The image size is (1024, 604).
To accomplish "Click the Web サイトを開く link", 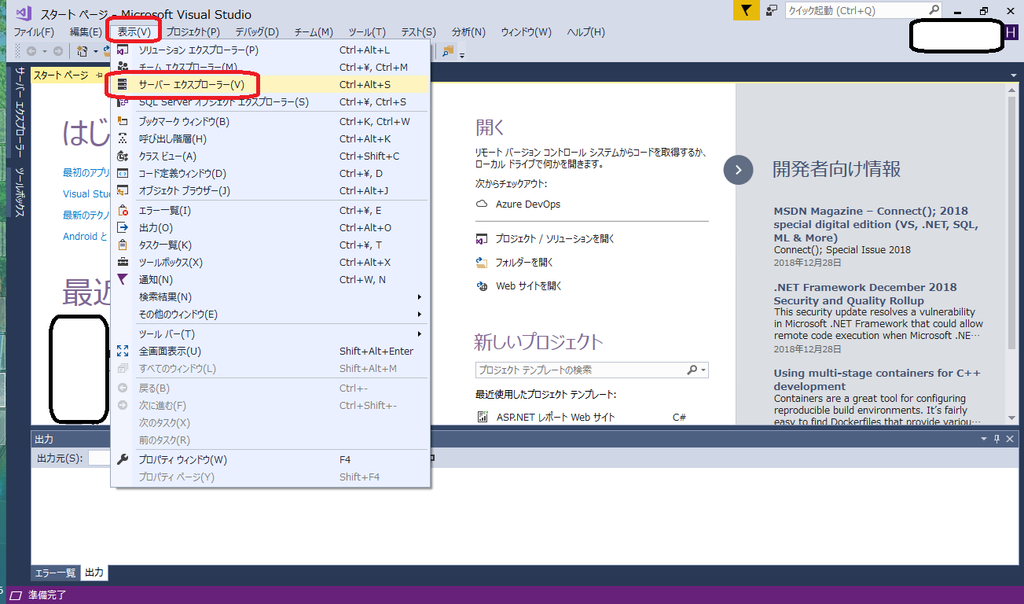I will click(x=528, y=286).
